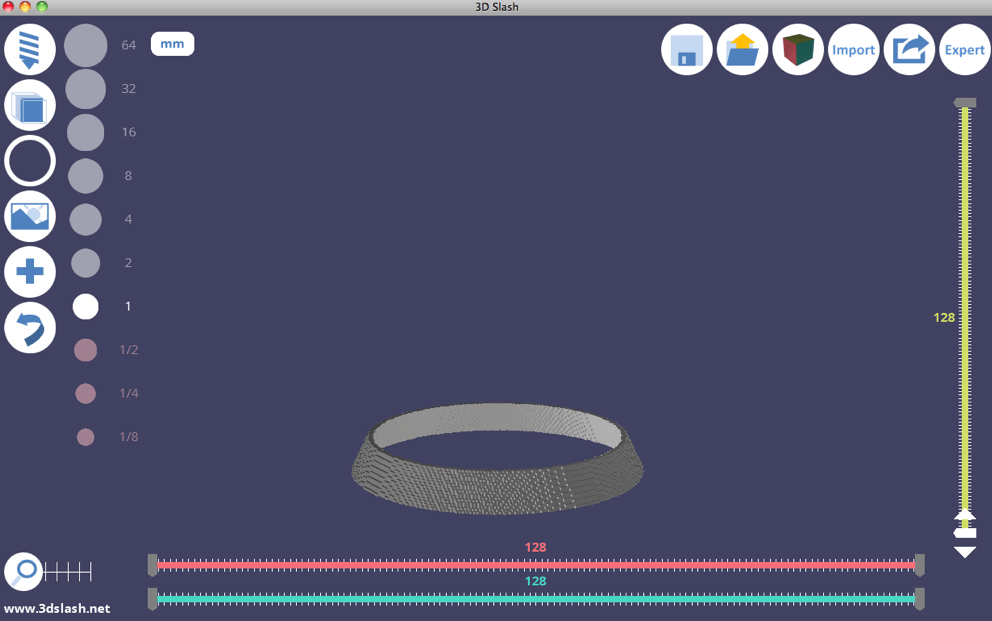Select tool size 2
This screenshot has height=621, width=992.
coord(85,263)
